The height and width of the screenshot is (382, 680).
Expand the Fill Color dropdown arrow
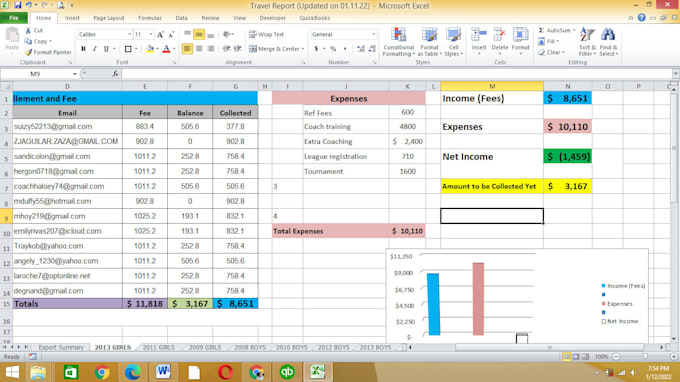coord(157,49)
